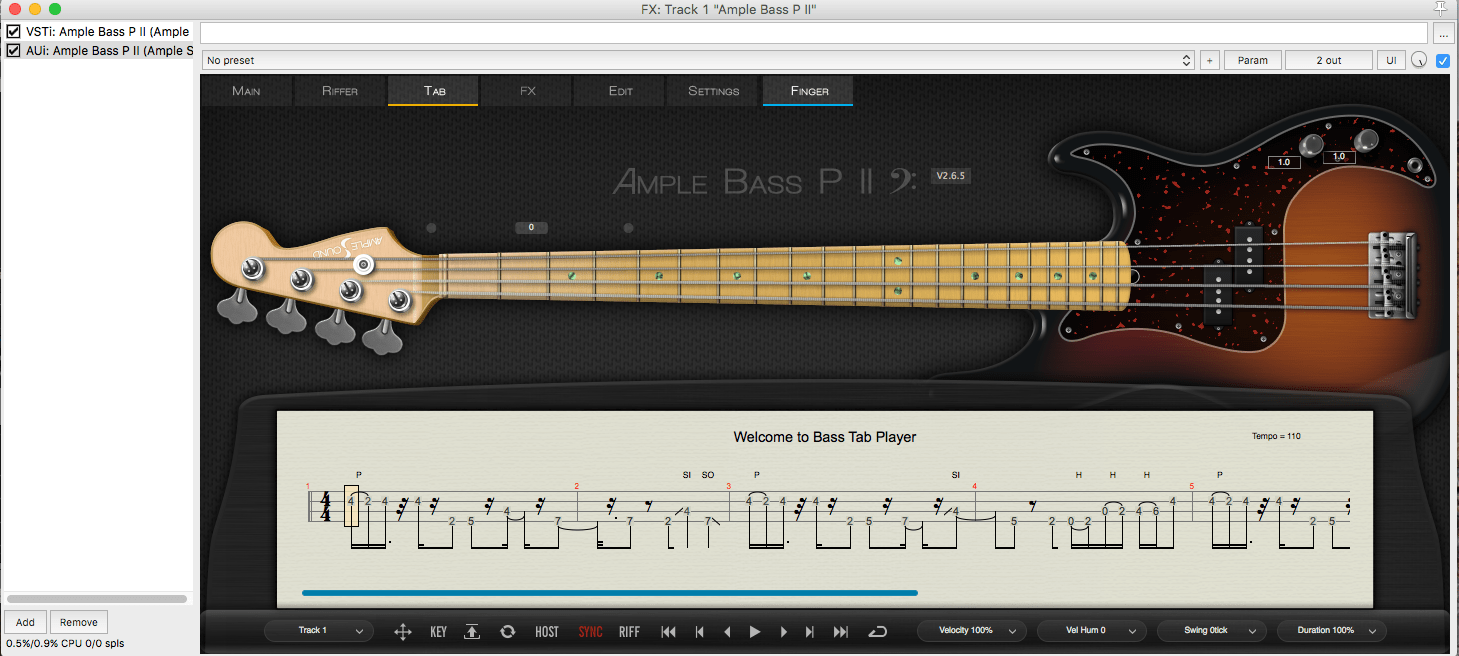Click the right 1.0 knob value box
1459x656 pixels.
coord(1339,157)
